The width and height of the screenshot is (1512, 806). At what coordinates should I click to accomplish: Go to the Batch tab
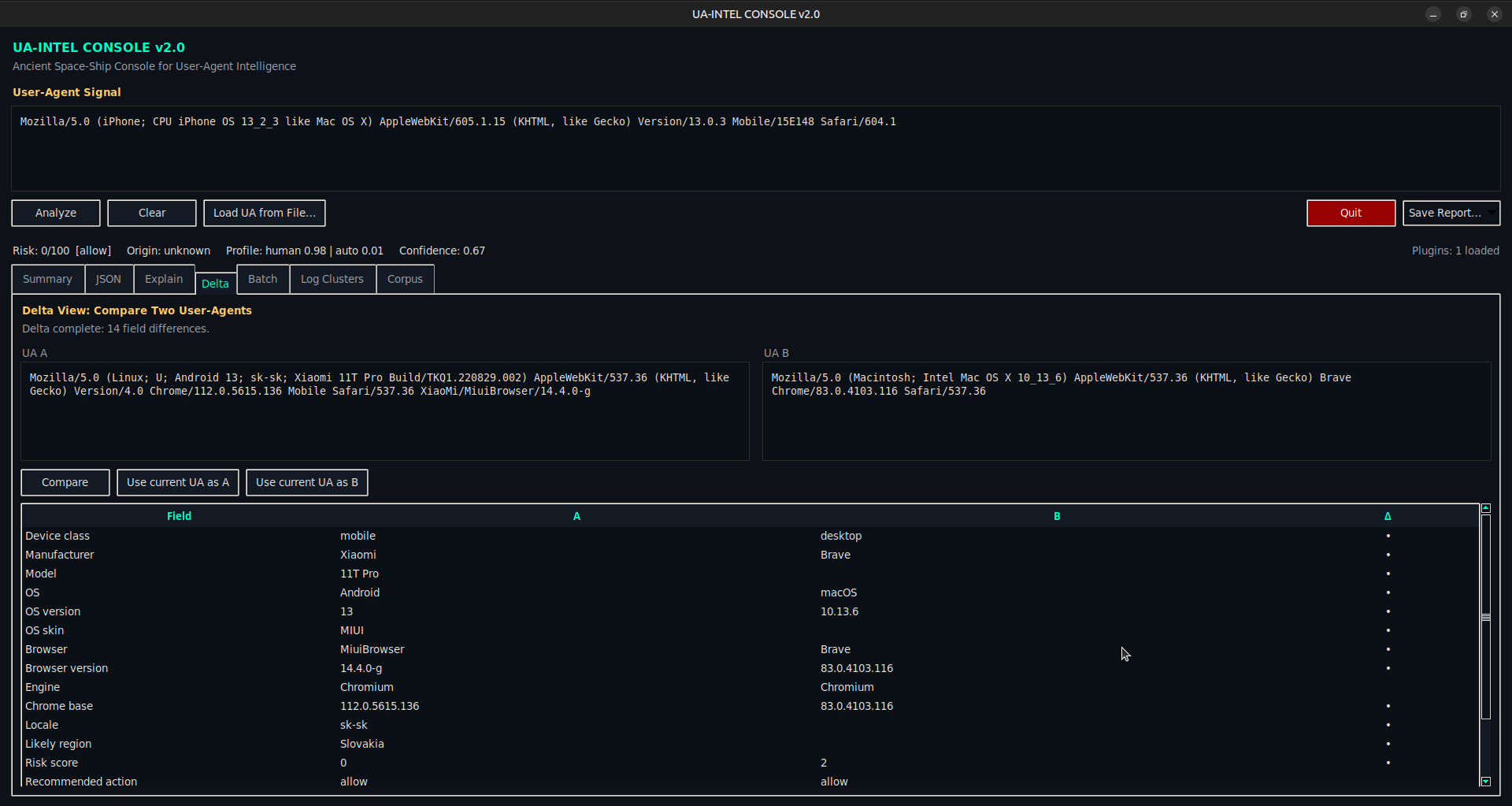pos(262,279)
